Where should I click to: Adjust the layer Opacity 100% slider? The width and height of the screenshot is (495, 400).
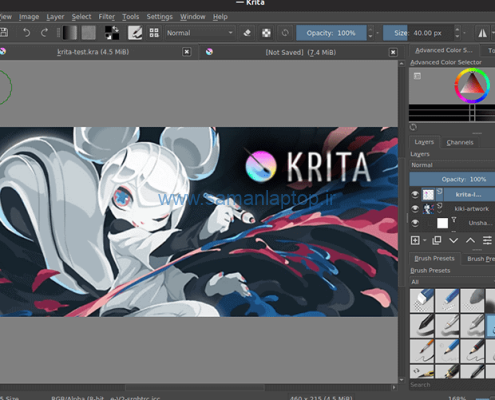coord(452,179)
